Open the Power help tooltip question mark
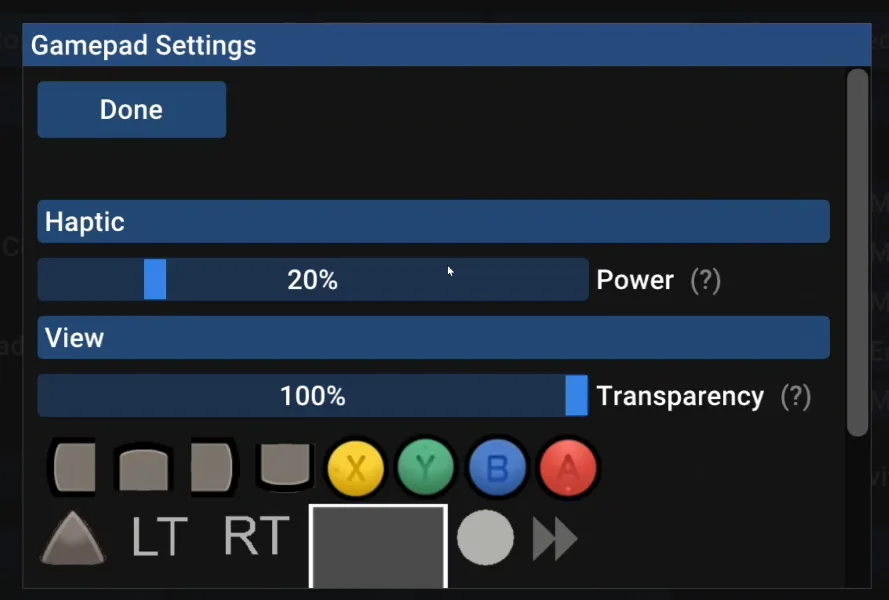Viewport: 889px width, 600px height. (706, 281)
